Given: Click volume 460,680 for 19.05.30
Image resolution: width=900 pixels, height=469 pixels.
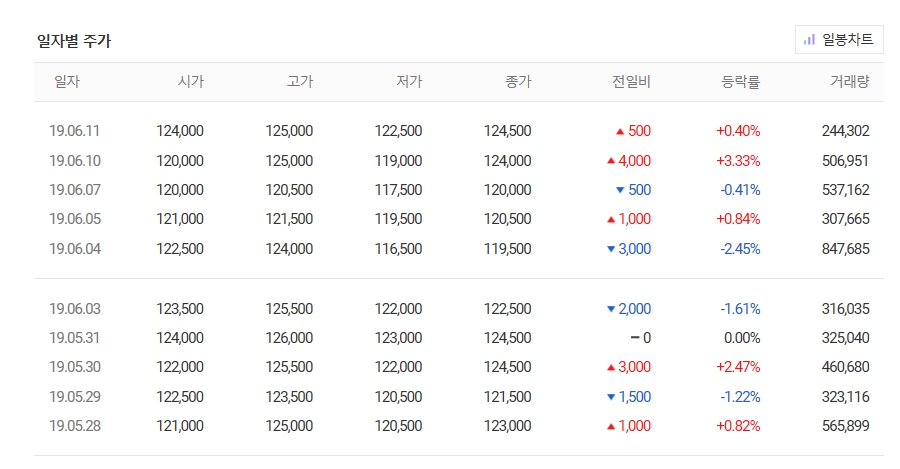Looking at the screenshot, I should point(845,367).
